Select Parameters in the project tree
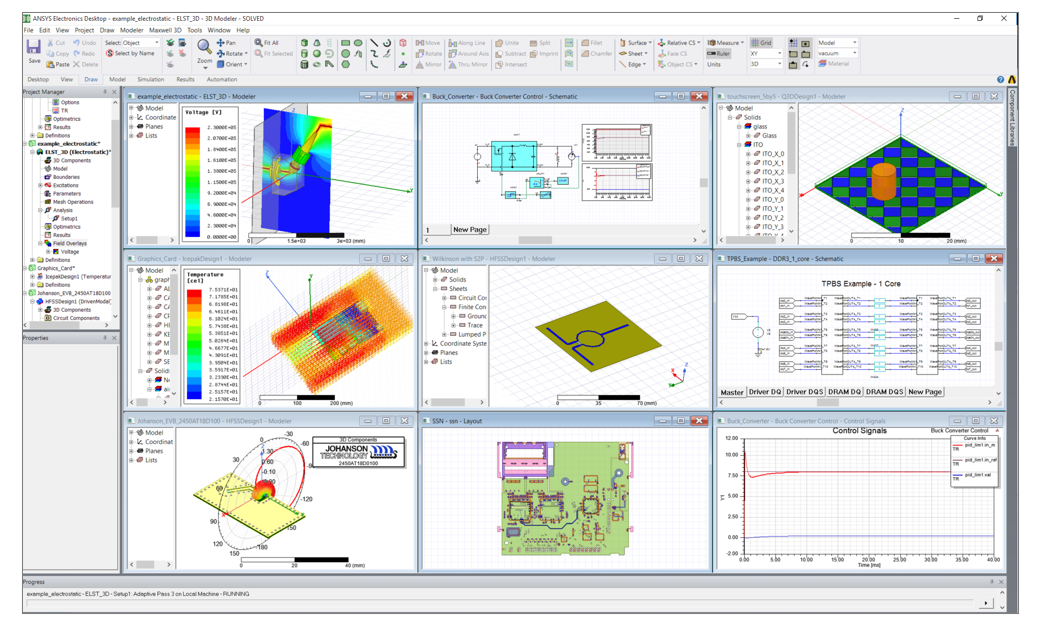Viewport: 1043px width, 632px height. pos(67,194)
